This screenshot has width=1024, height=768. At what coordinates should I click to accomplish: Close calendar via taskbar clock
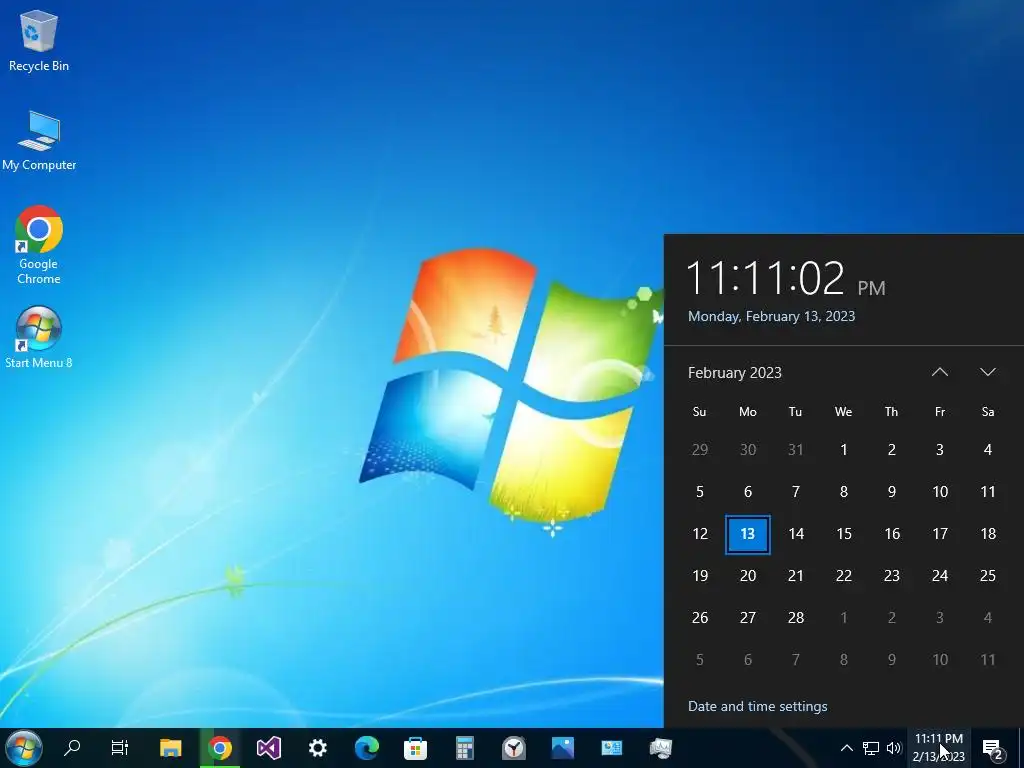point(938,748)
